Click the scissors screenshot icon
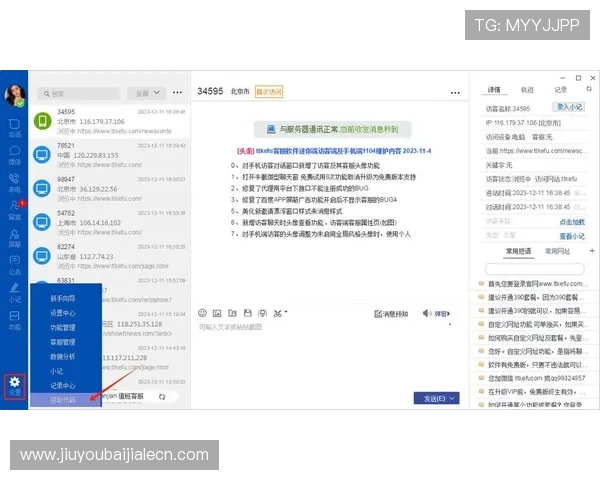Image resolution: width=600 pixels, height=480 pixels. pos(278,313)
